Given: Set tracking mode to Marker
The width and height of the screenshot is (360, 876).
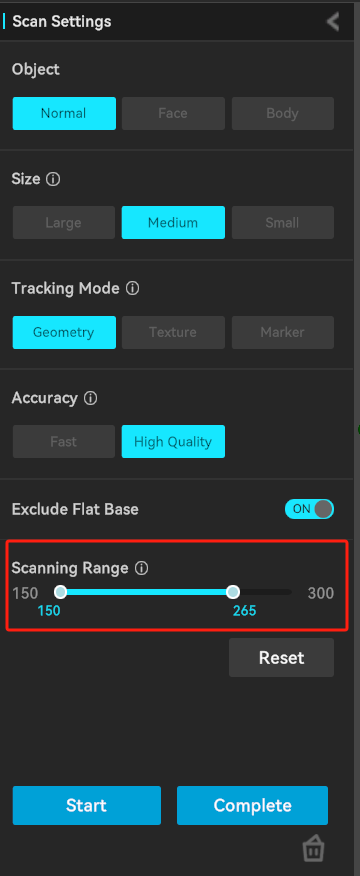Looking at the screenshot, I should [x=283, y=332].
